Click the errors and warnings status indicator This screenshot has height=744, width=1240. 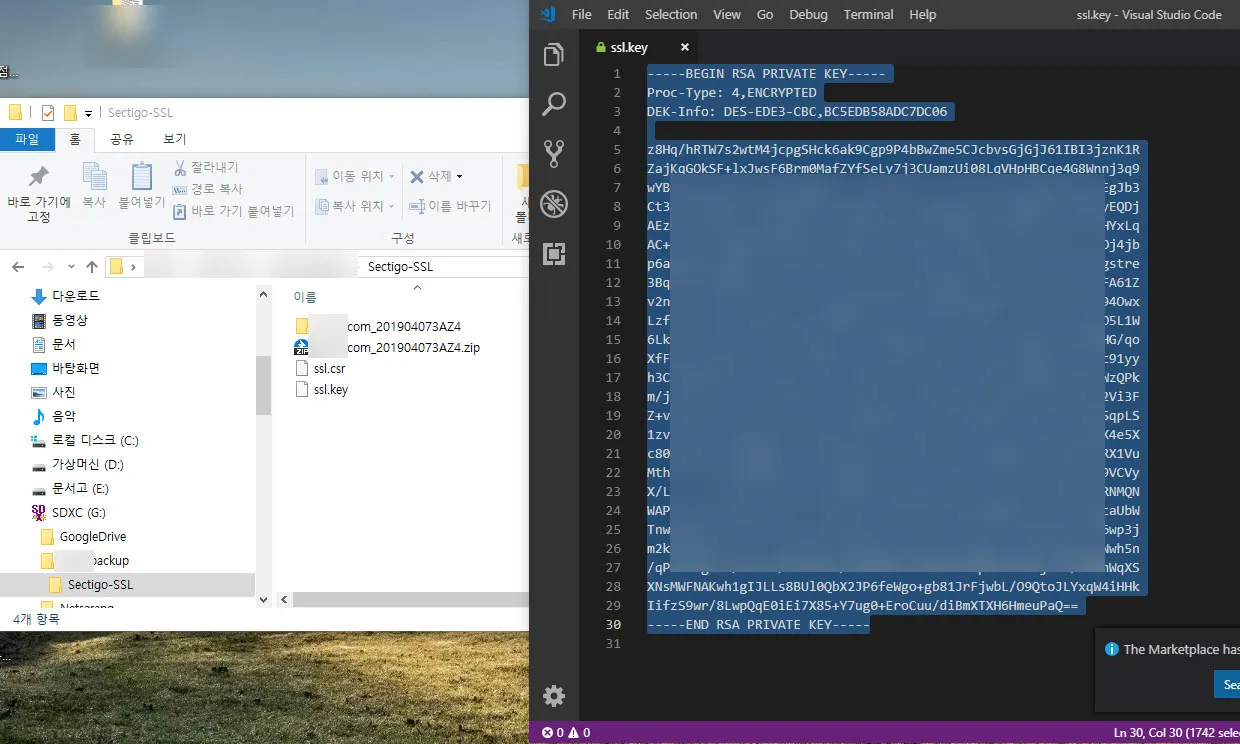point(566,733)
